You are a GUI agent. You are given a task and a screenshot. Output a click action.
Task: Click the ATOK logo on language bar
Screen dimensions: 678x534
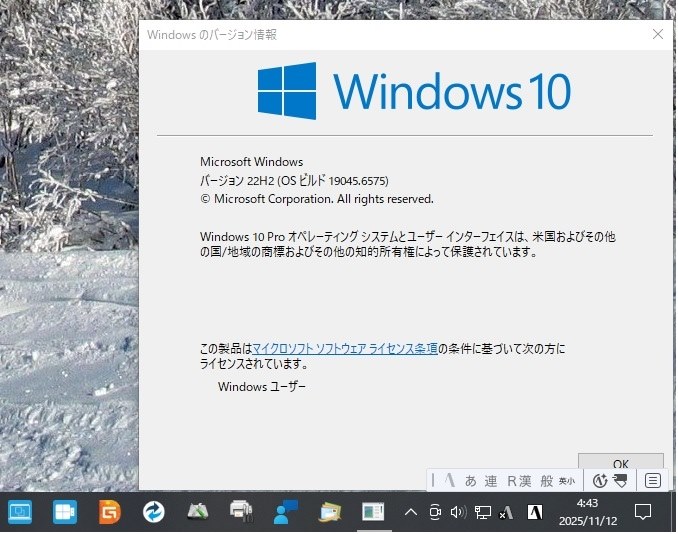coord(450,480)
